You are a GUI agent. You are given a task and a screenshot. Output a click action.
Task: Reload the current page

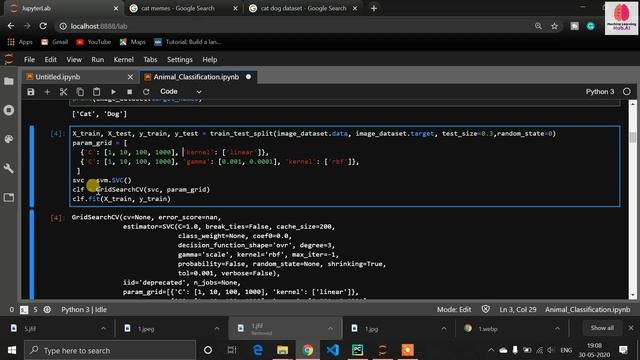(43, 26)
